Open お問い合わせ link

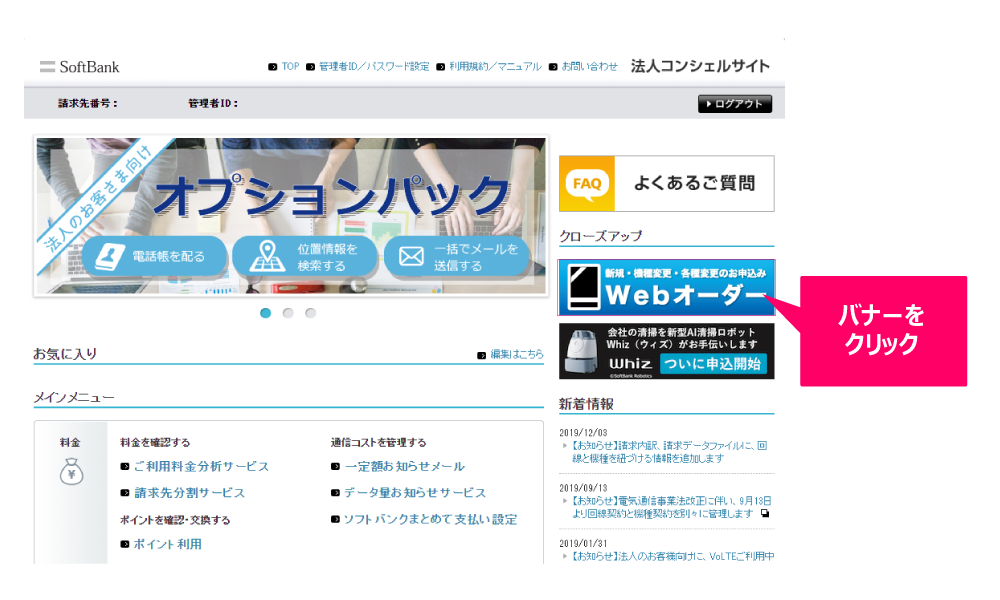click(x=589, y=66)
